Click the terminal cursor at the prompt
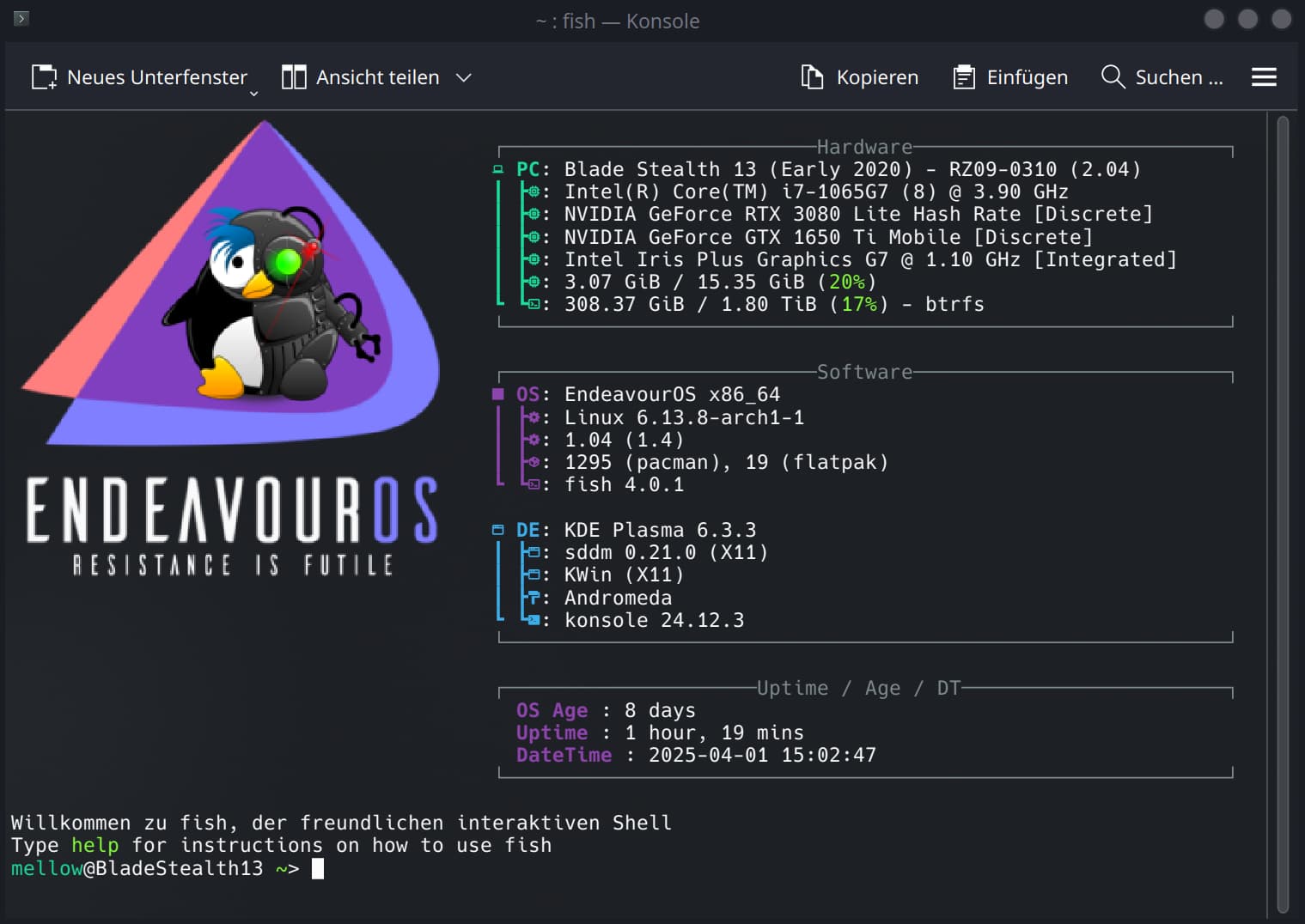 click(x=318, y=868)
